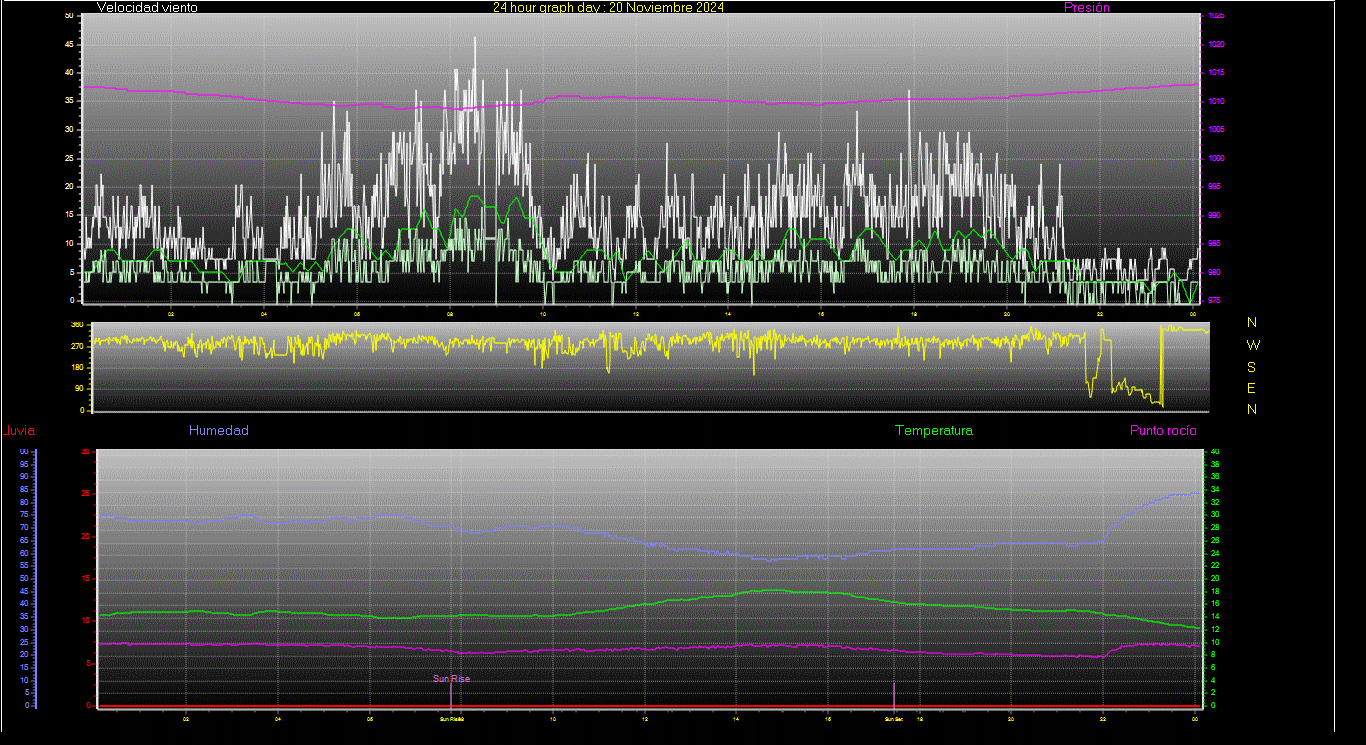Screen dimensions: 1366x745
Task: Click wind speed axis value "50"
Action: pyautogui.click(x=69, y=16)
